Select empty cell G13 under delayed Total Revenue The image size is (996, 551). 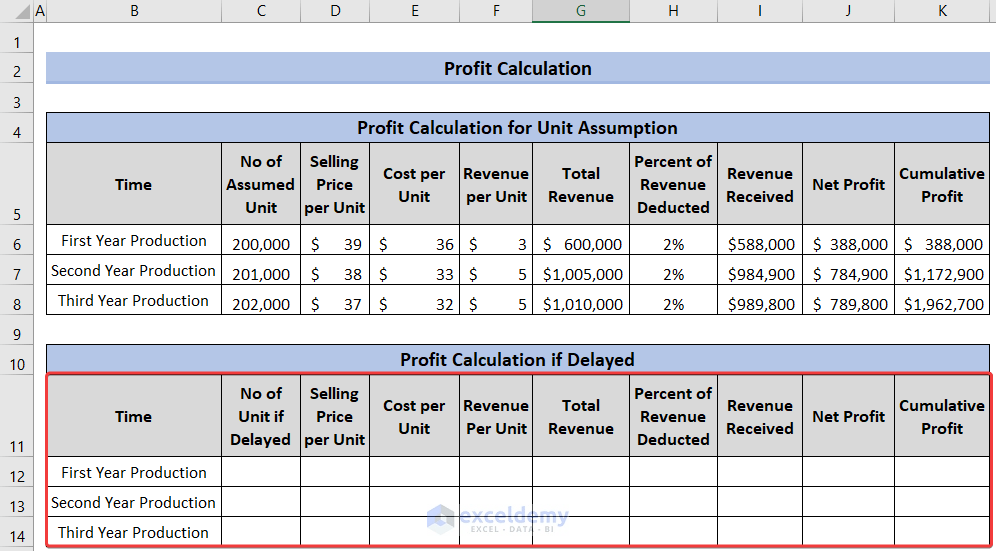click(581, 501)
